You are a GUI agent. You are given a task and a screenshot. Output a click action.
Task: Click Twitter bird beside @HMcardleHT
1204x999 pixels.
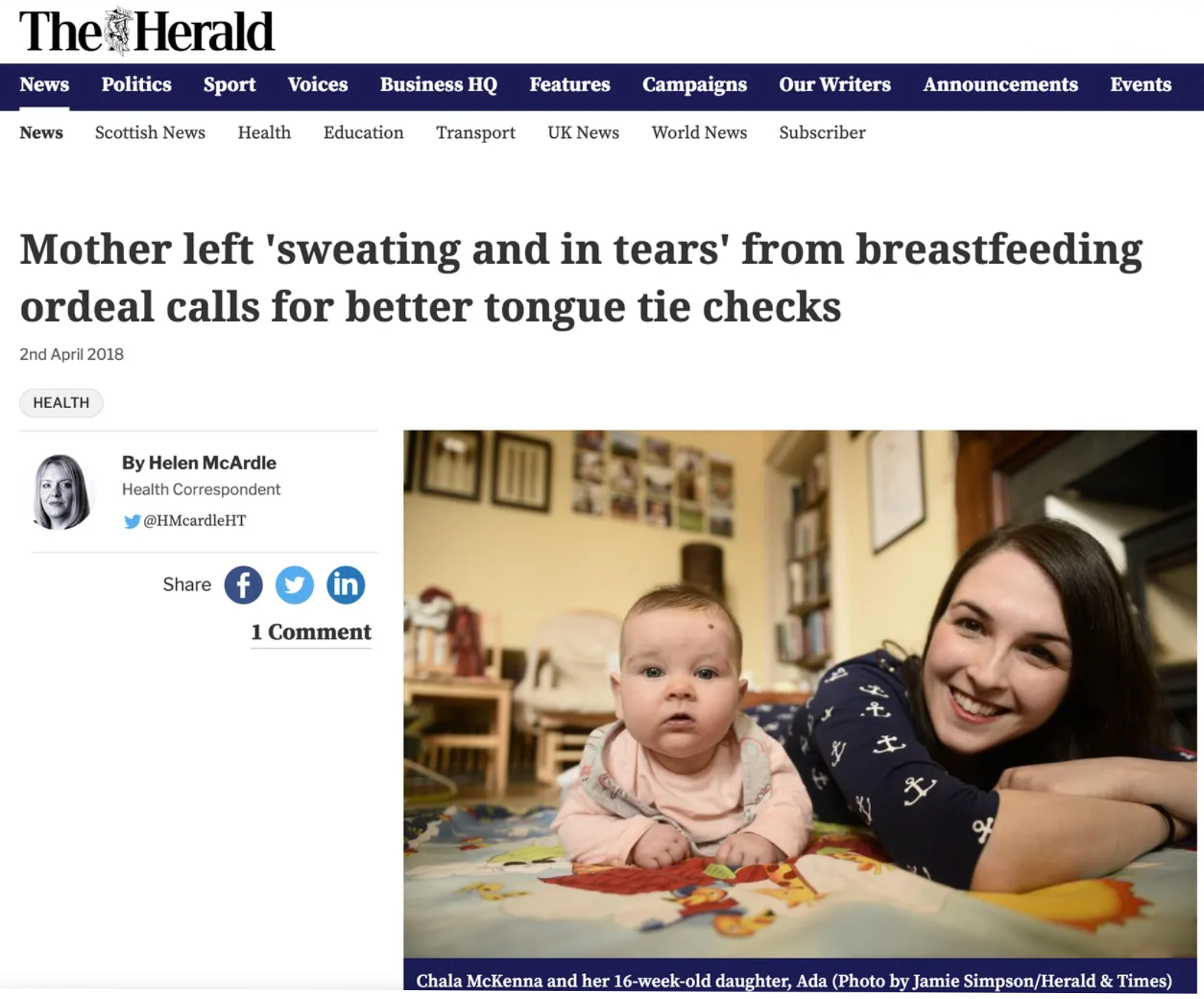(132, 521)
